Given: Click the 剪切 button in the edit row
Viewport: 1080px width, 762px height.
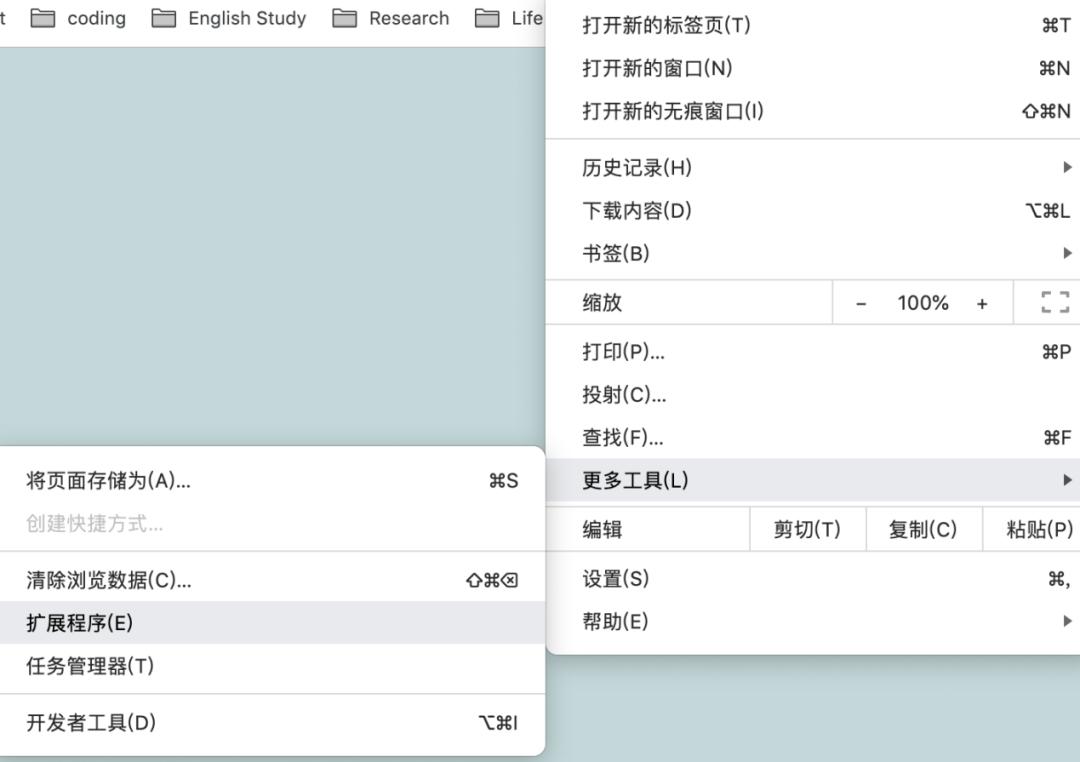Looking at the screenshot, I should (807, 529).
